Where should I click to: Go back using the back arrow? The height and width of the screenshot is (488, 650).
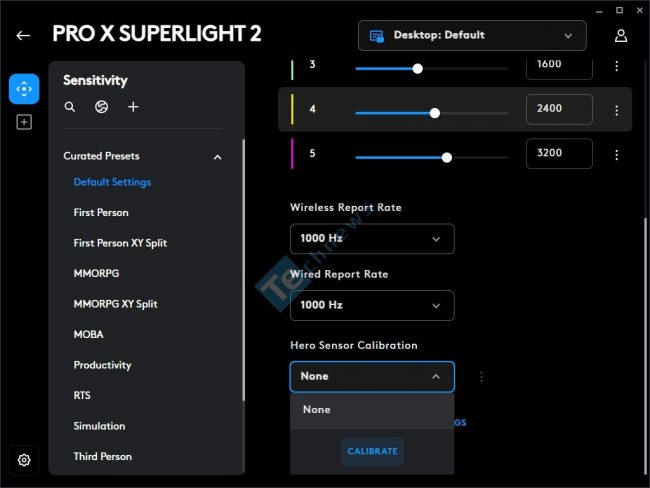pyautogui.click(x=23, y=36)
